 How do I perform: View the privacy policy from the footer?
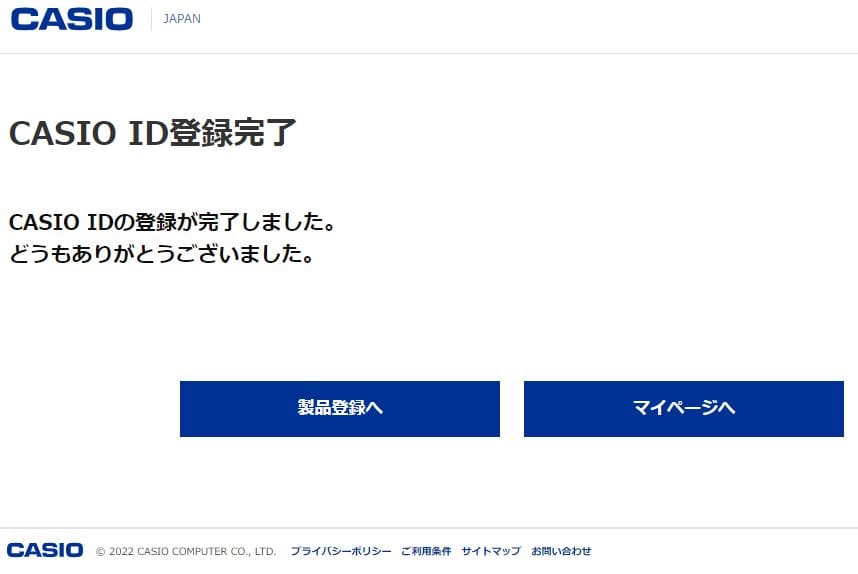pos(341,551)
